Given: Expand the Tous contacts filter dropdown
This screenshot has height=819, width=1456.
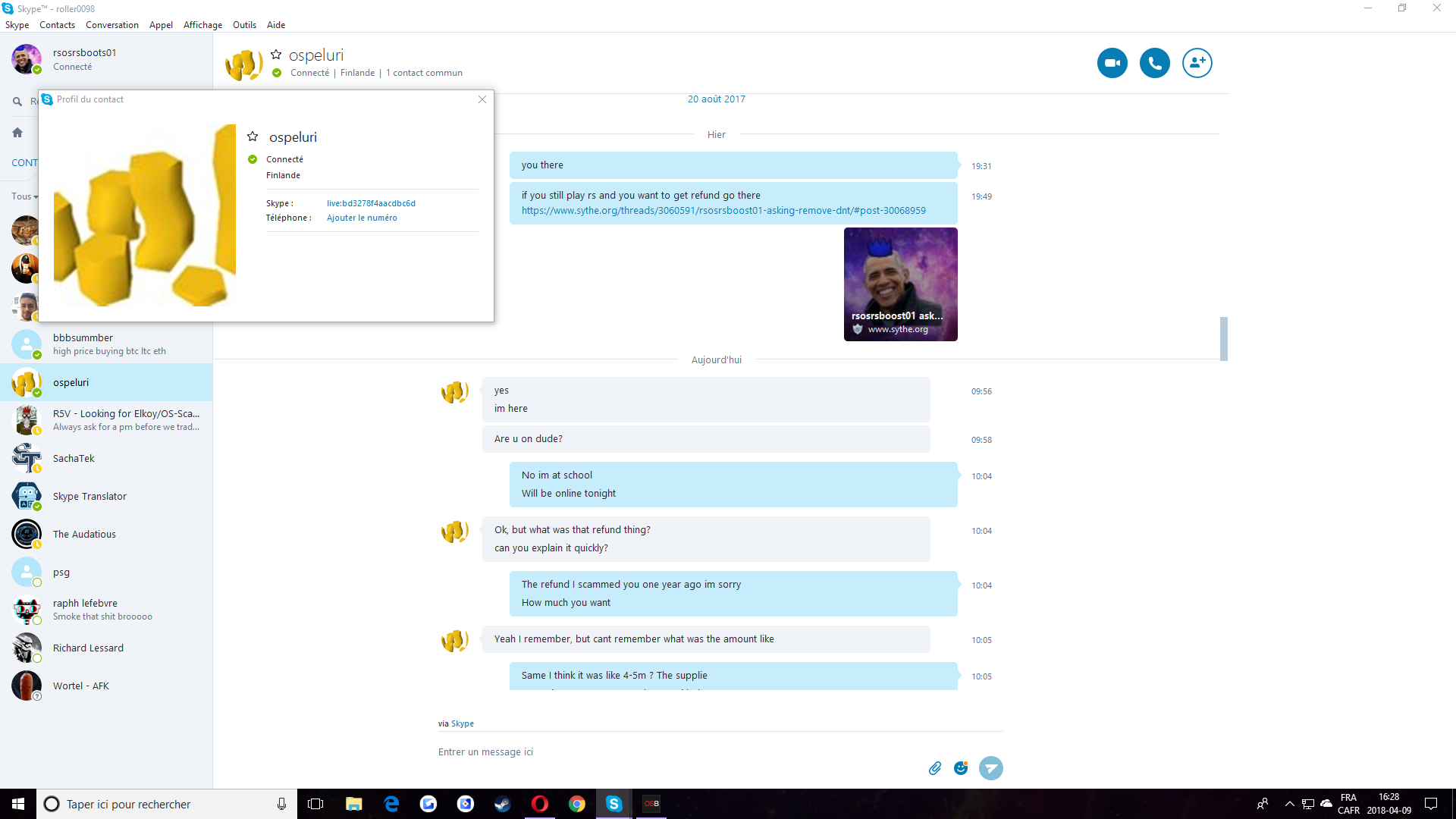Looking at the screenshot, I should tap(25, 196).
